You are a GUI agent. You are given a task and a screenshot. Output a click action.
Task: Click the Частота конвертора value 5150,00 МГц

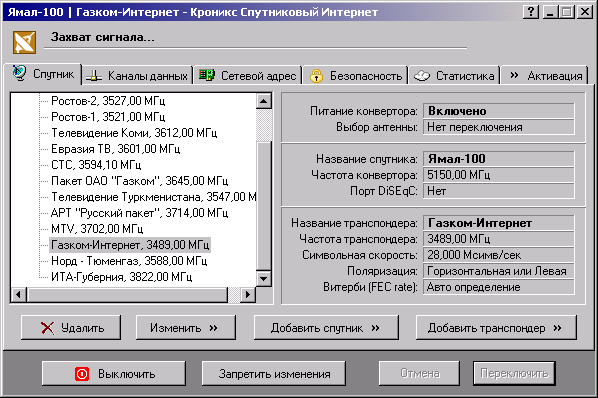tap(498, 175)
